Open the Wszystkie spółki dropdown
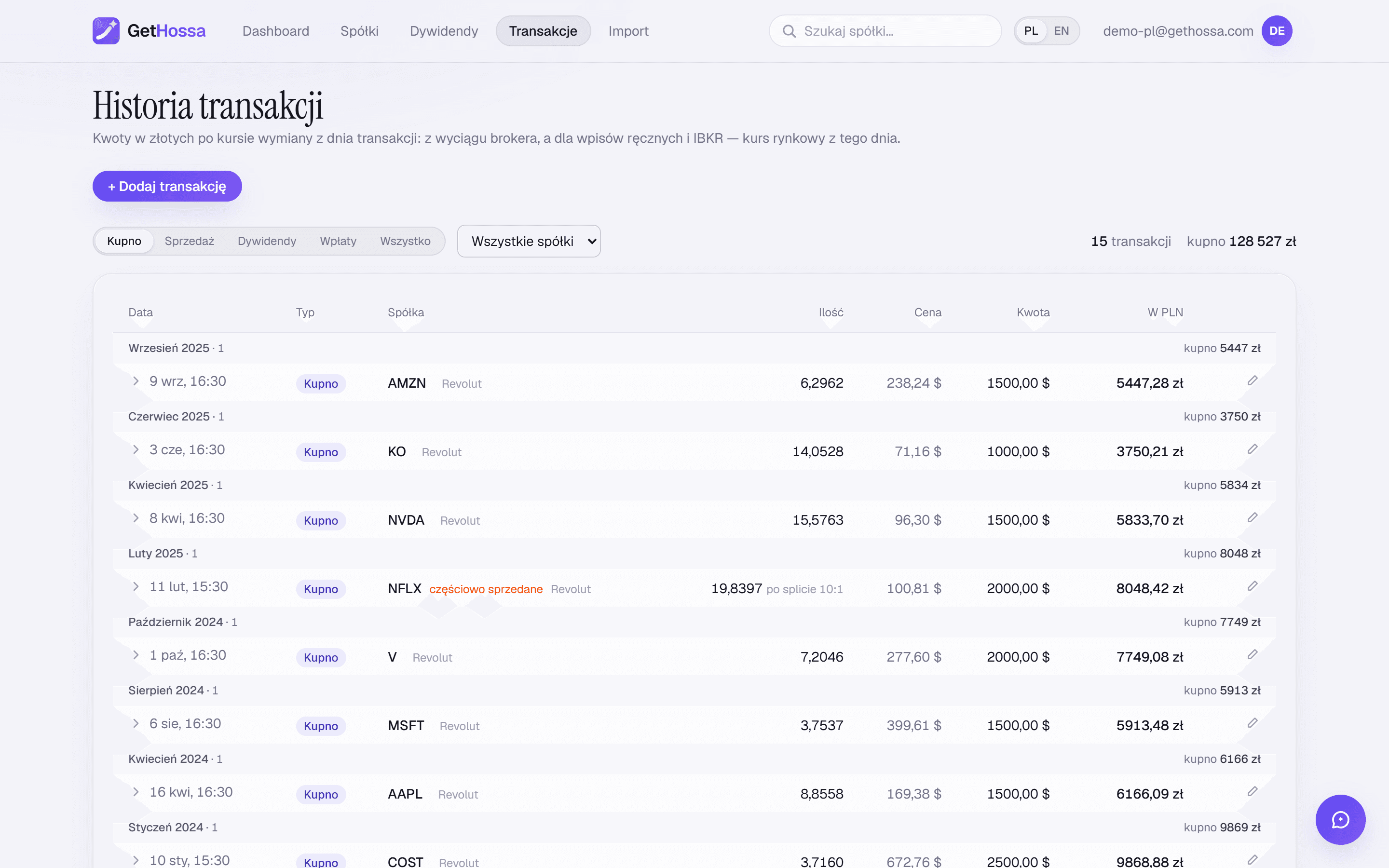The width and height of the screenshot is (1389, 868). [529, 241]
